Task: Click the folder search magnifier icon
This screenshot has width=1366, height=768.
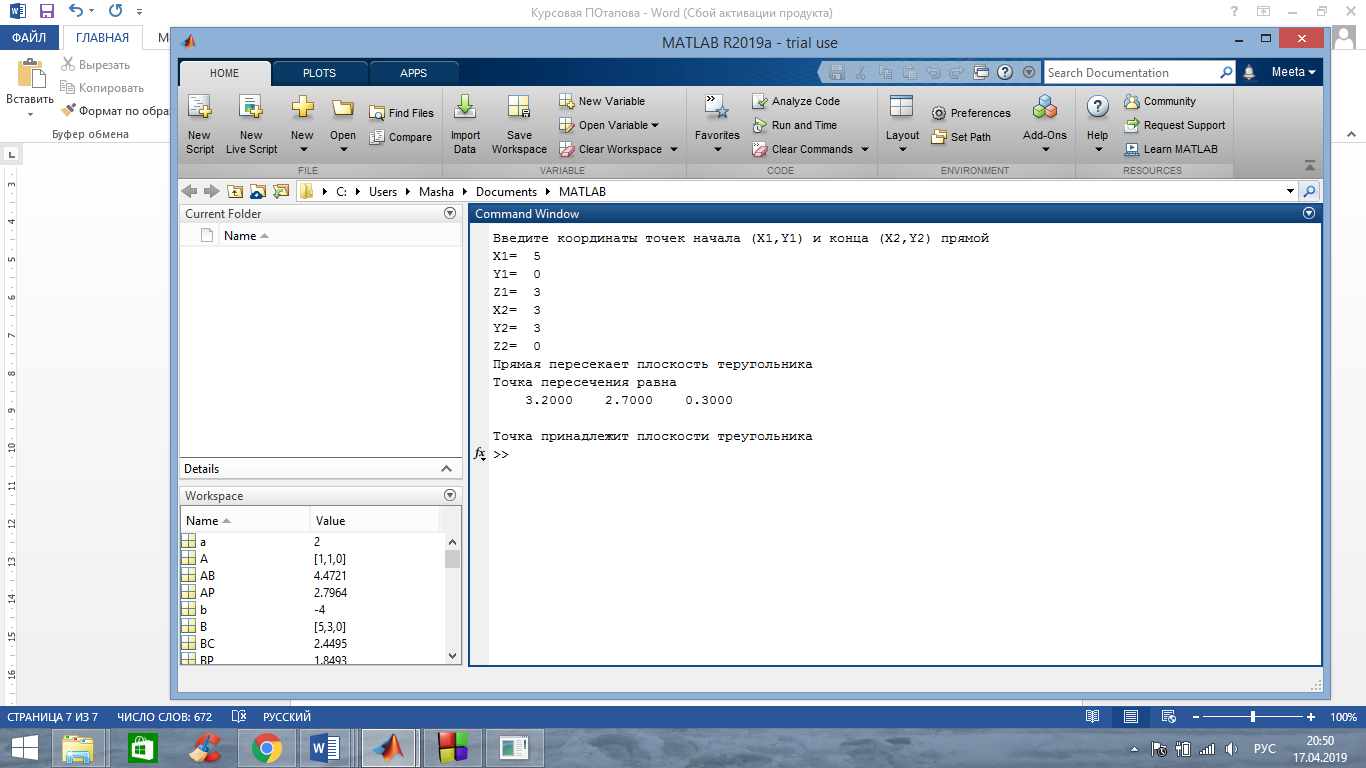Action: pyautogui.click(x=1309, y=191)
